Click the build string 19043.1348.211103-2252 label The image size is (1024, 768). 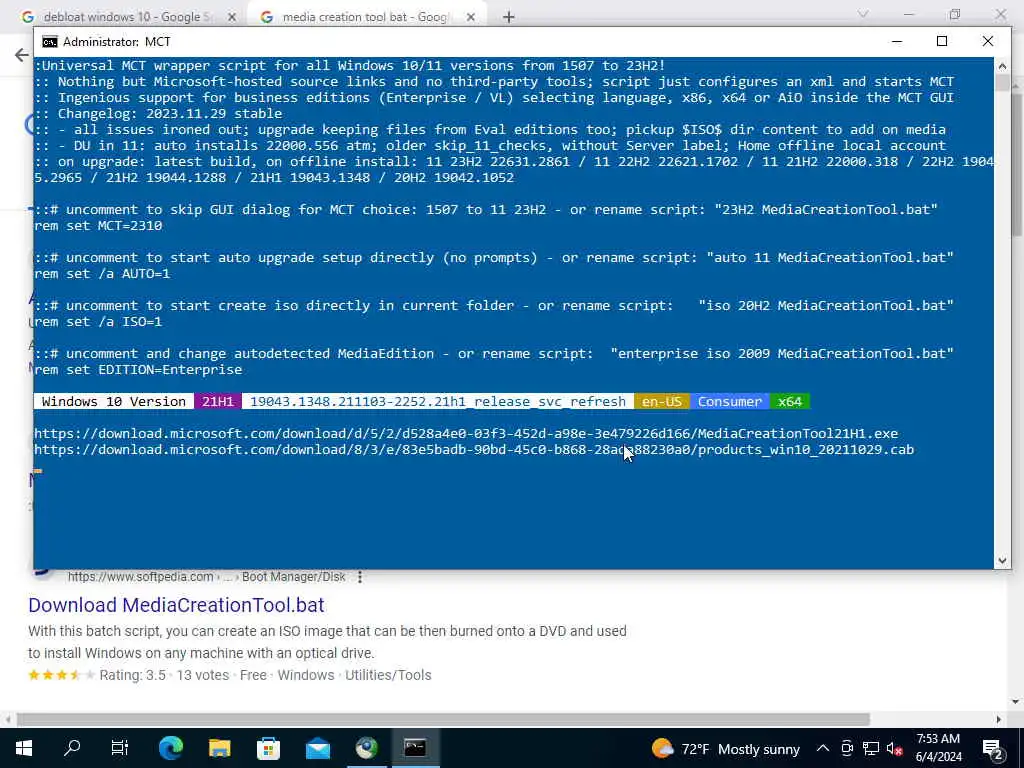(438, 402)
